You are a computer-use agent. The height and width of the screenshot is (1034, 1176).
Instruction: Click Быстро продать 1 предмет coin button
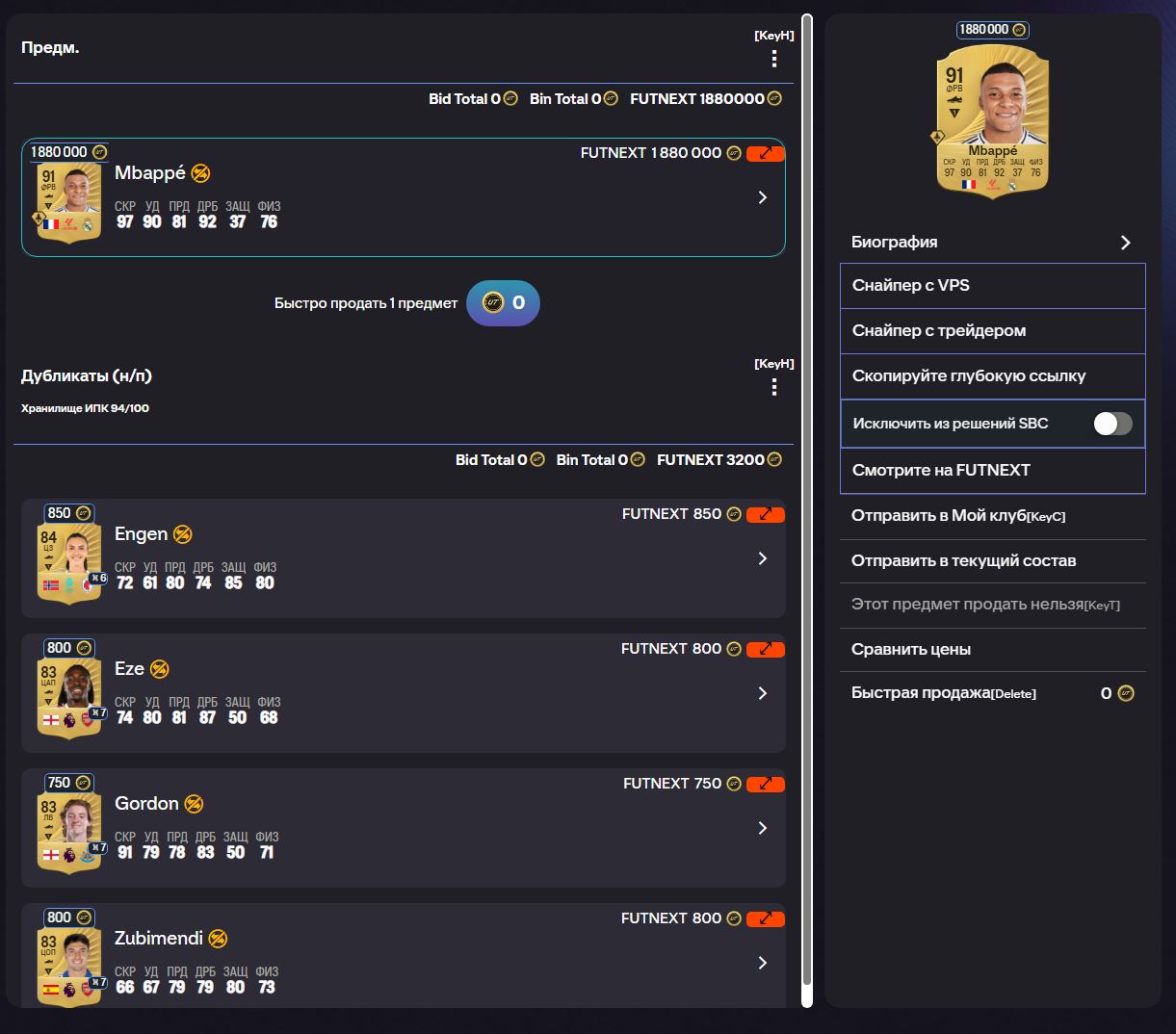(x=503, y=303)
